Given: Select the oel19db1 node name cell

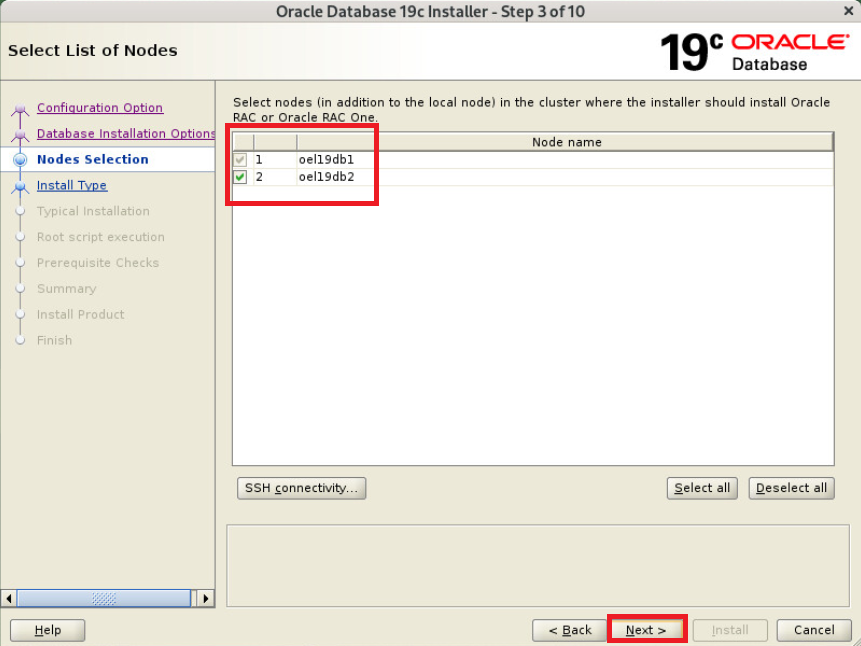Looking at the screenshot, I should pyautogui.click(x=565, y=160).
